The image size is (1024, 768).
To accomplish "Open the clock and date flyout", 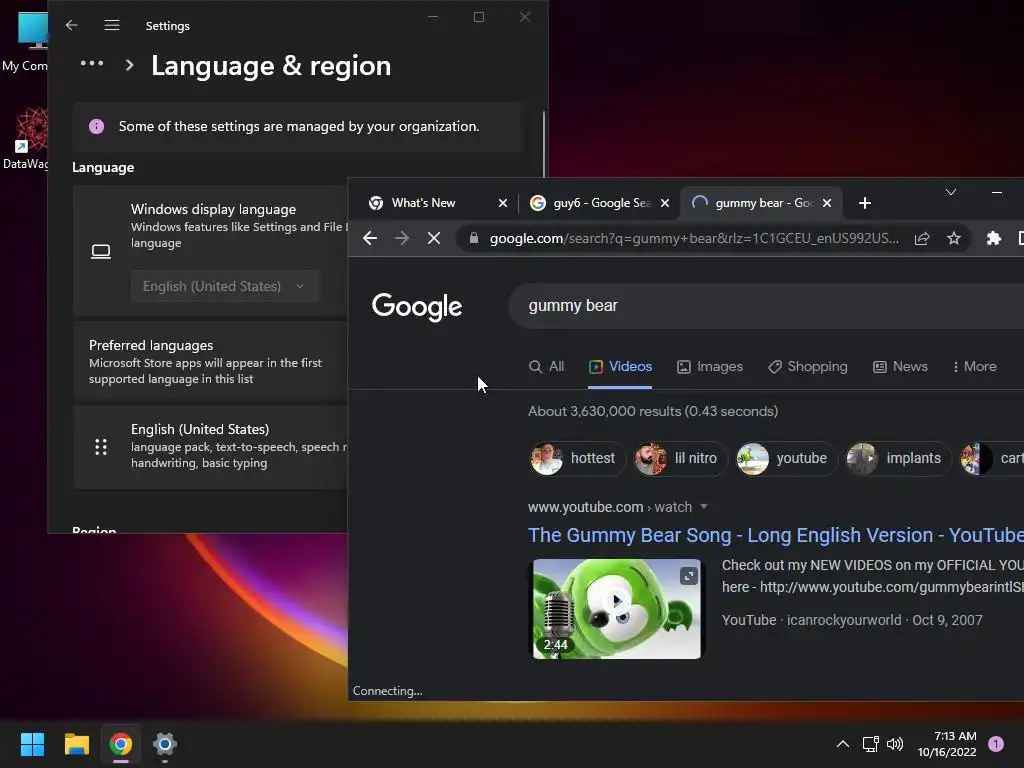I will (x=947, y=744).
